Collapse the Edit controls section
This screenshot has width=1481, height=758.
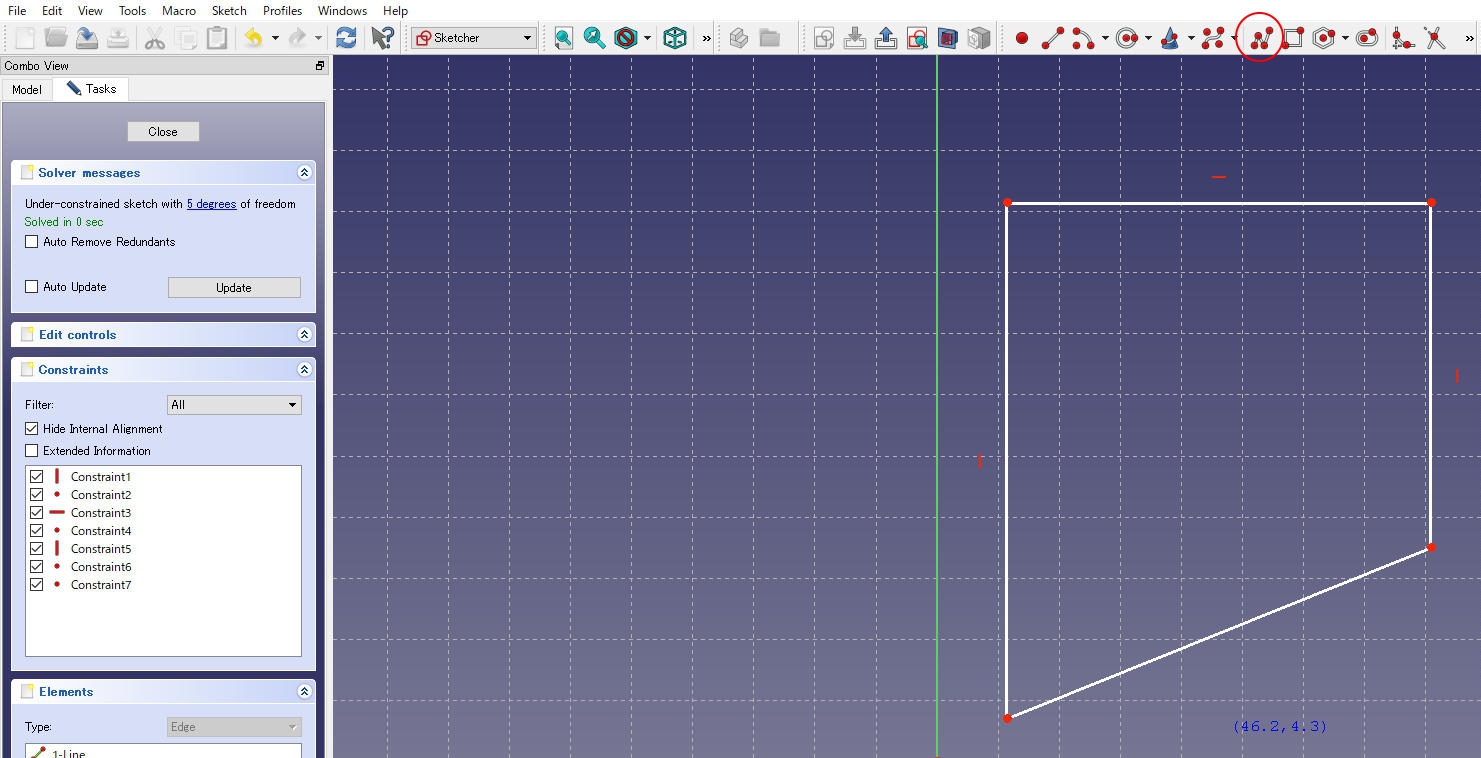tap(304, 335)
